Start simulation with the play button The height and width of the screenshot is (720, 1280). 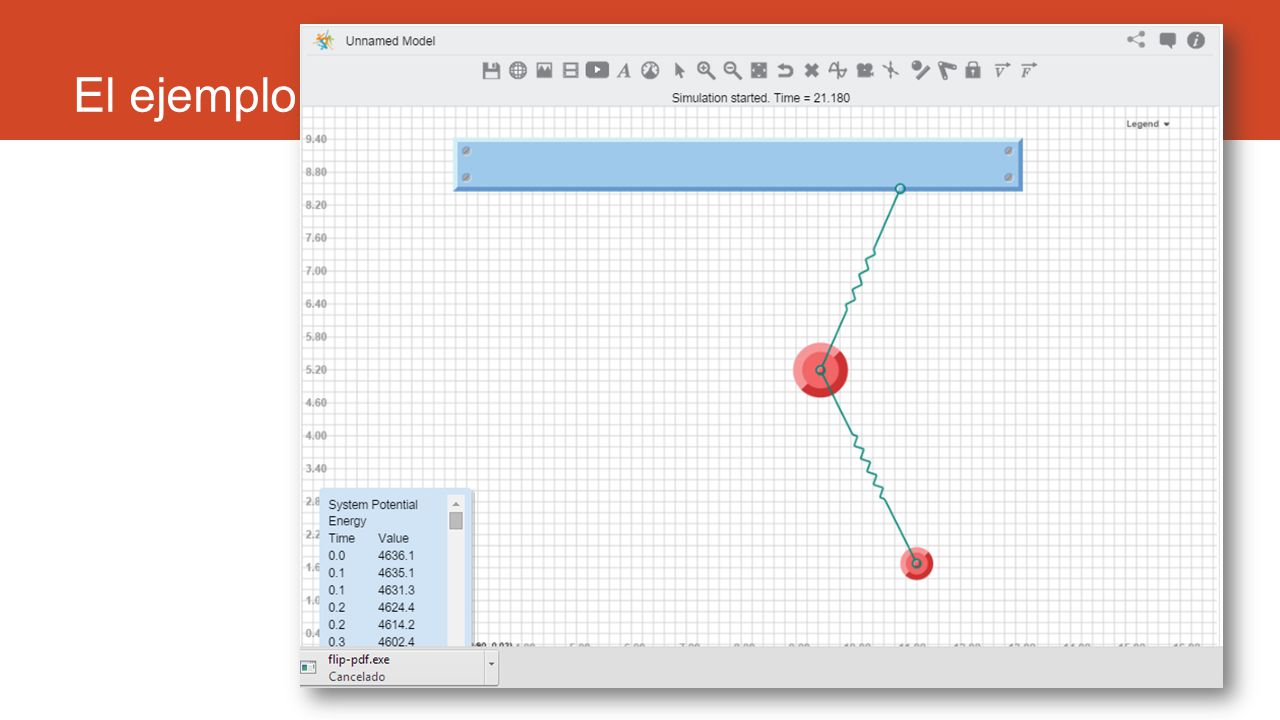(597, 70)
